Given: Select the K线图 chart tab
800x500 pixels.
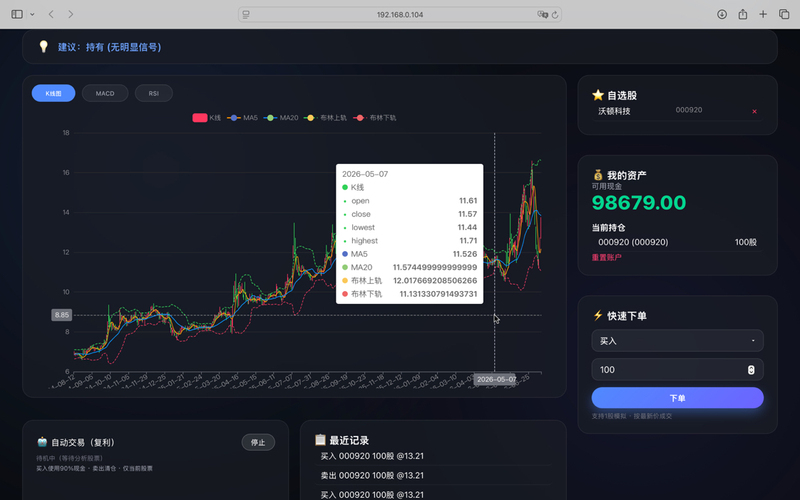Looking at the screenshot, I should pyautogui.click(x=54, y=93).
